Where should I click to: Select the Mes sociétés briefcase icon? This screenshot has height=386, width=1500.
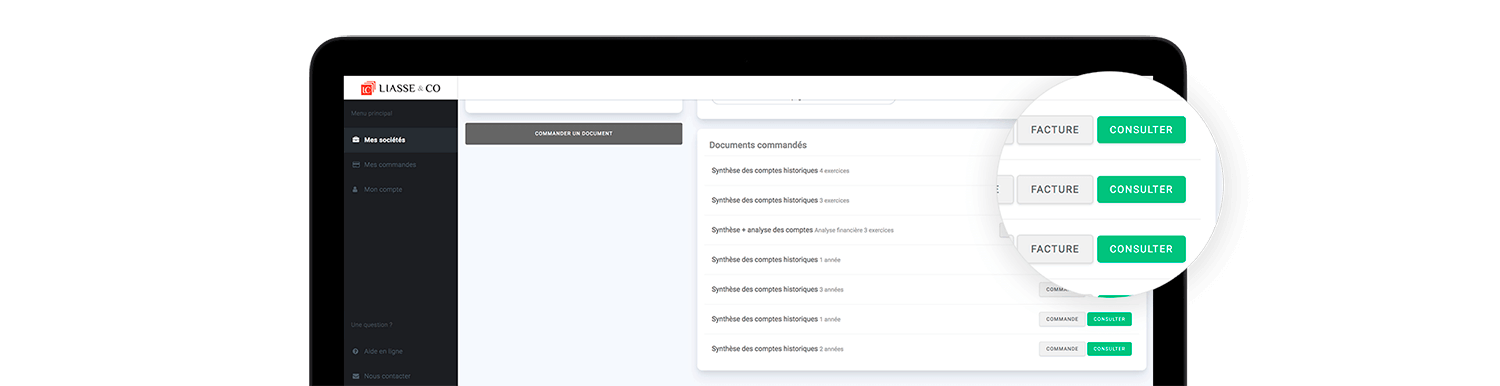click(x=356, y=140)
